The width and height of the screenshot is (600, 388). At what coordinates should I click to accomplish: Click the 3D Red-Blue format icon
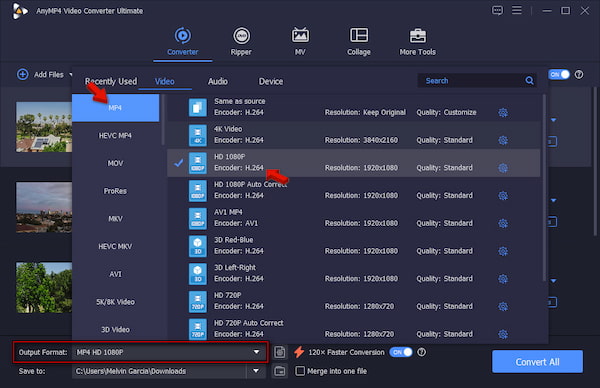click(197, 246)
